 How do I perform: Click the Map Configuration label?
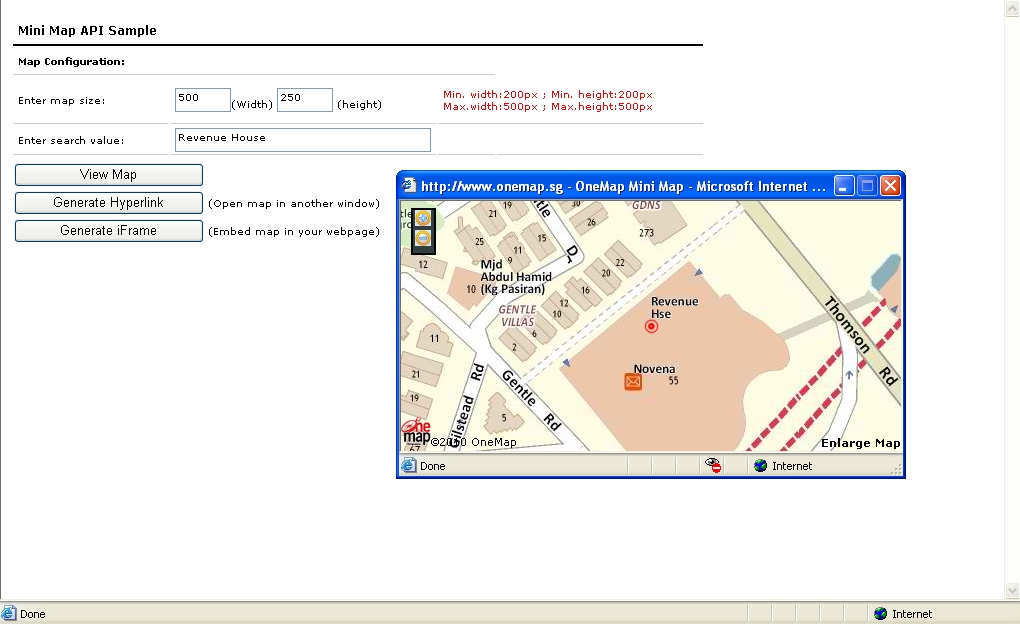[72, 62]
